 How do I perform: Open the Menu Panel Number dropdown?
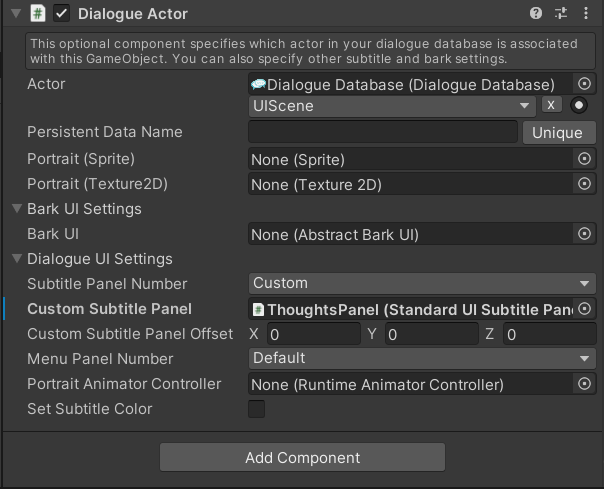(422, 358)
